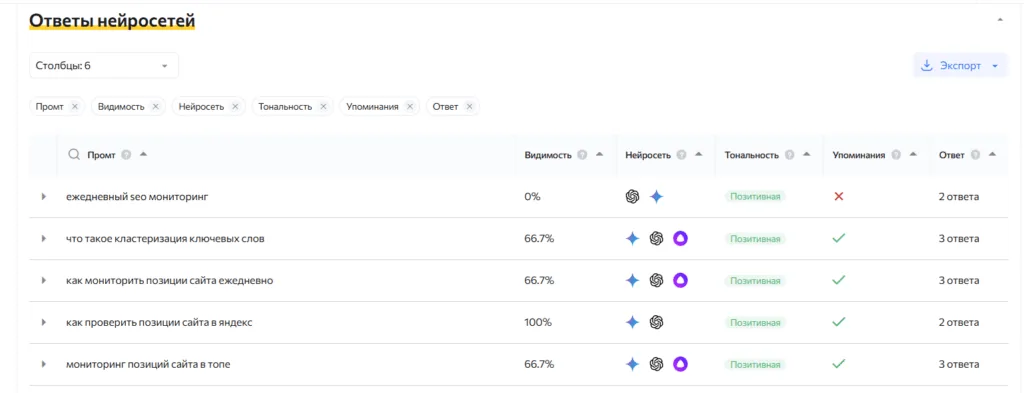1024x393 pixels.
Task: Click Gemini icon in позиции сайта в яндекс row
Action: [632, 322]
